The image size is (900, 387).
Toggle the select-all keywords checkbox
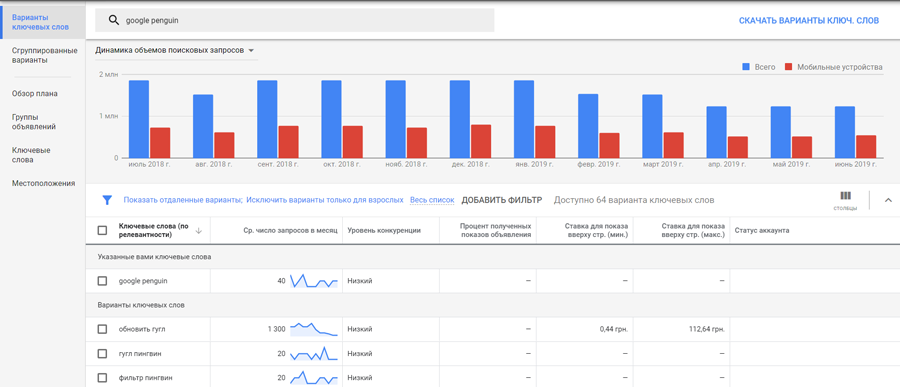point(102,230)
